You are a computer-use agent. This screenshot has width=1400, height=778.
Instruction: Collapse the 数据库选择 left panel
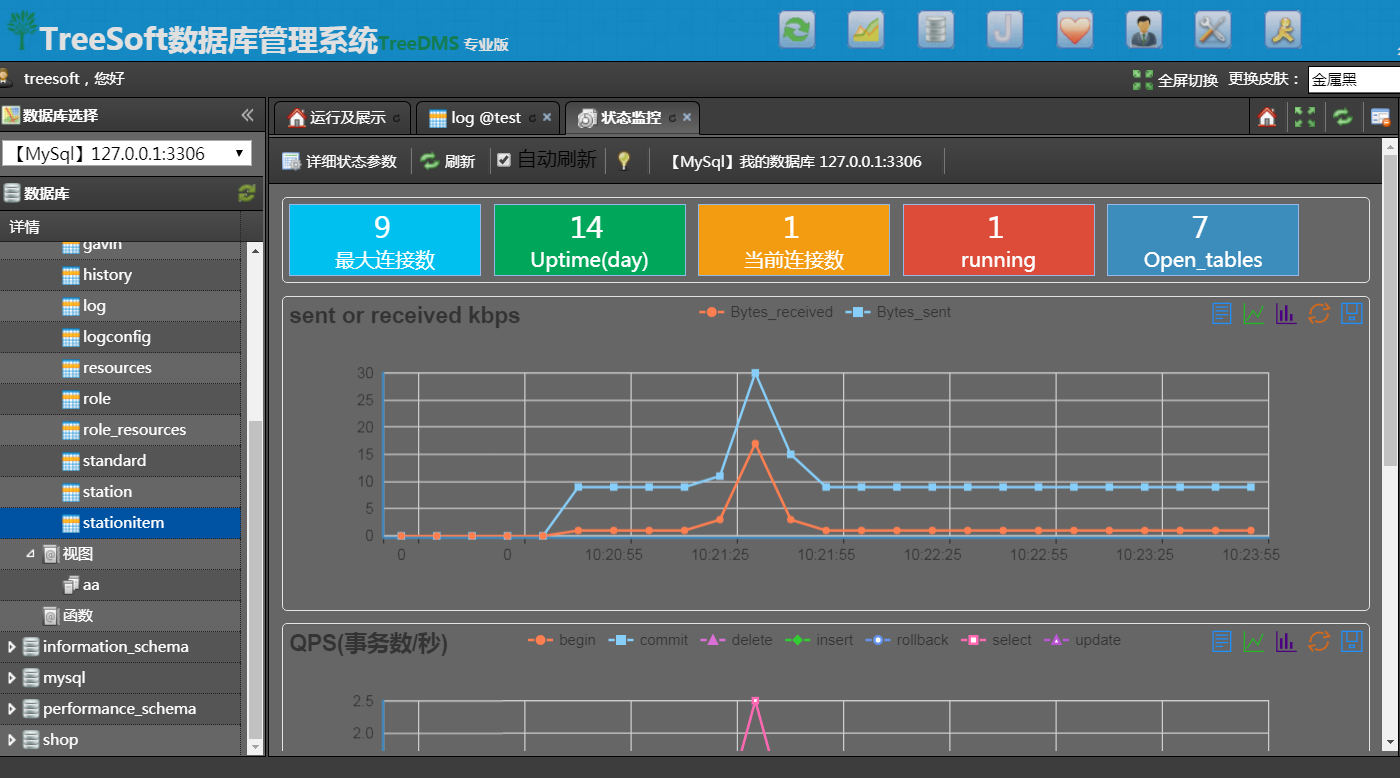point(248,115)
